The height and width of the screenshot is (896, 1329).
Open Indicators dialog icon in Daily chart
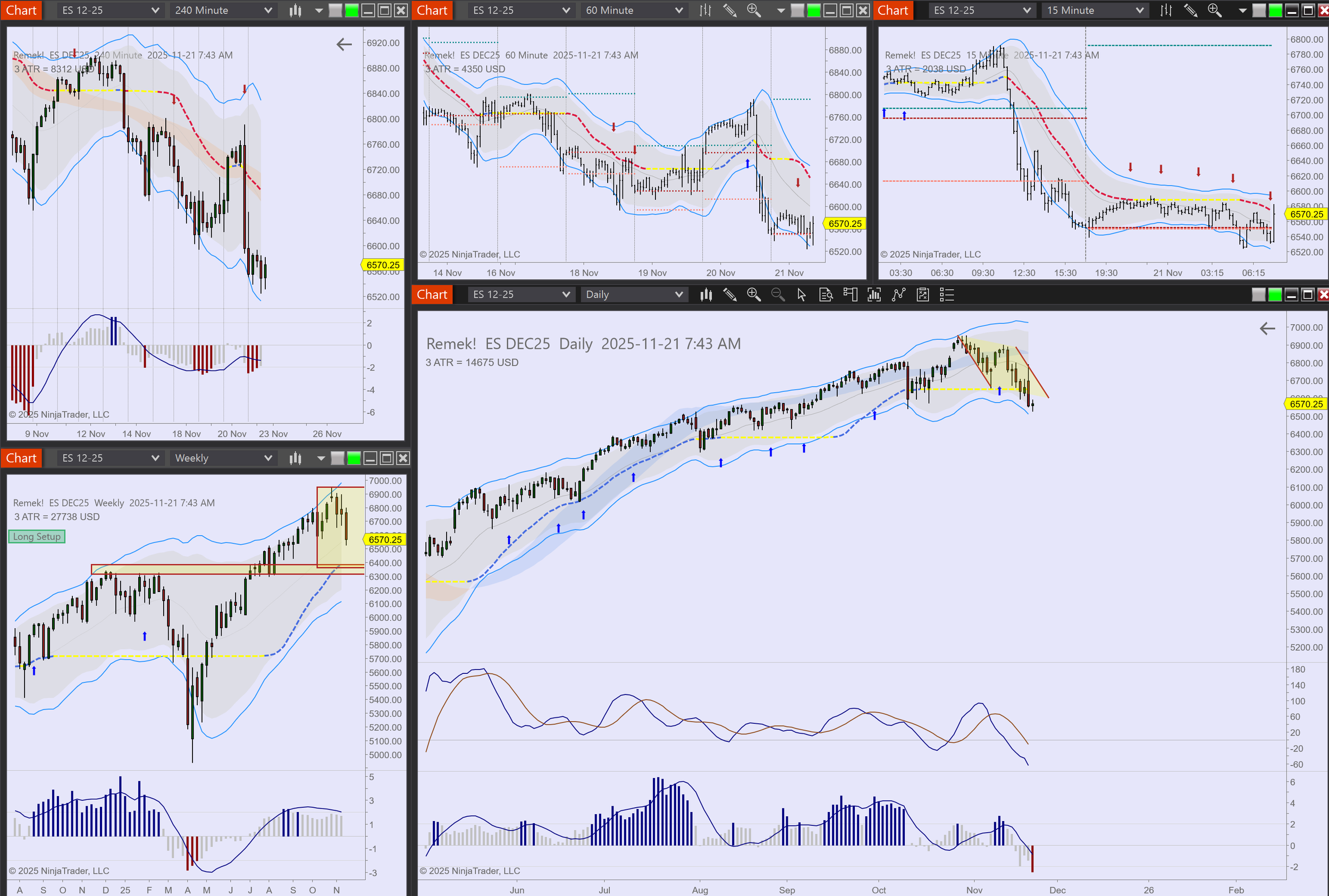(x=874, y=294)
